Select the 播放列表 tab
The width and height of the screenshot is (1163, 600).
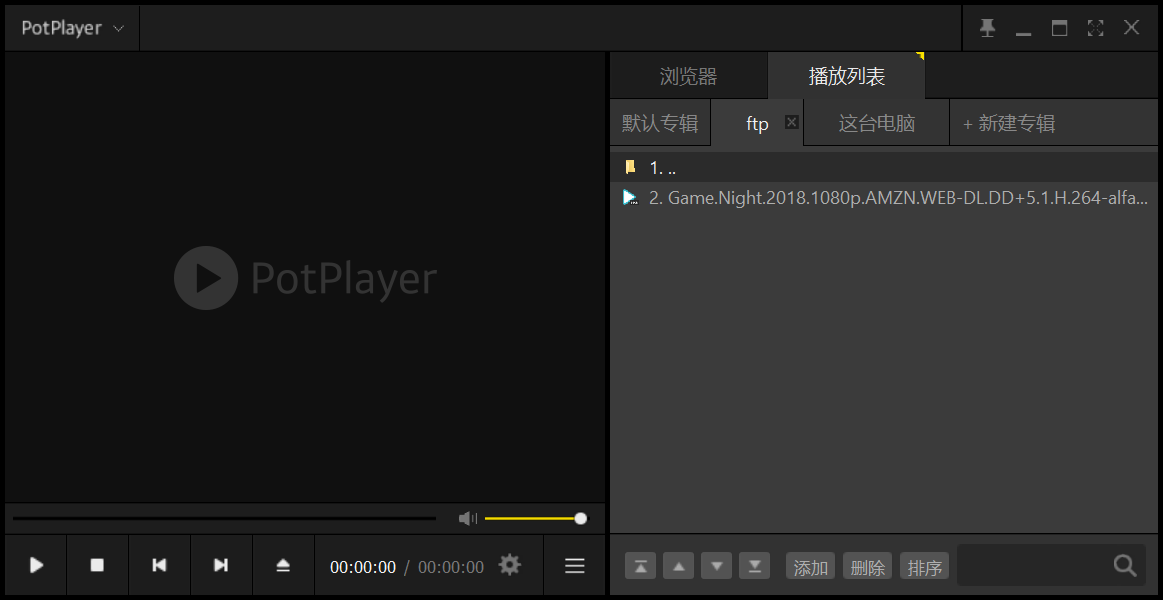pyautogui.click(x=846, y=76)
